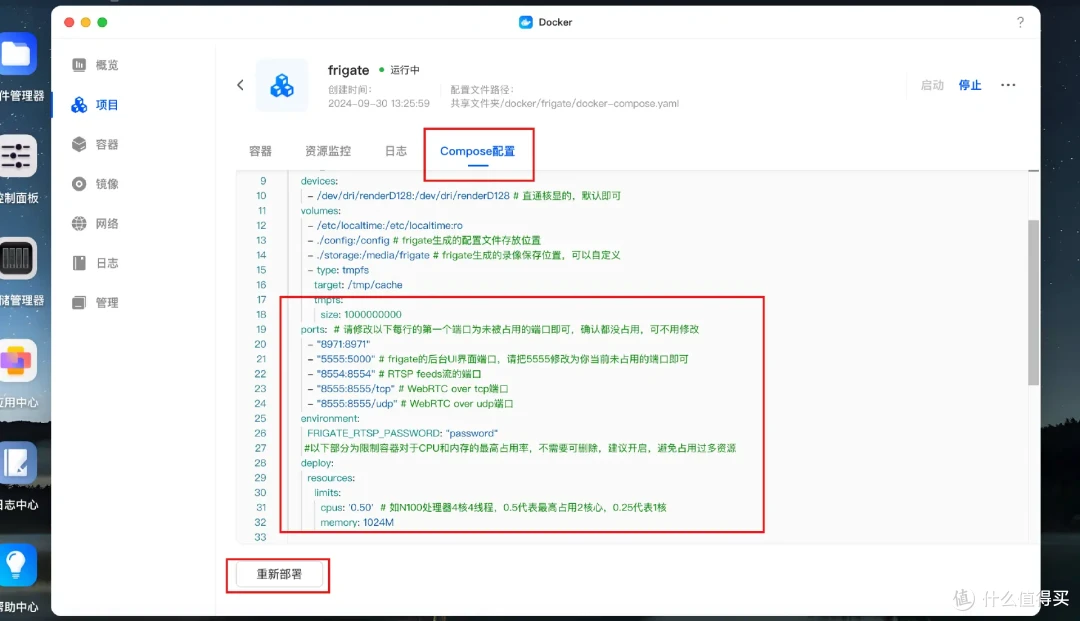Click the help question mark icon
The height and width of the screenshot is (621, 1080).
click(x=1020, y=22)
